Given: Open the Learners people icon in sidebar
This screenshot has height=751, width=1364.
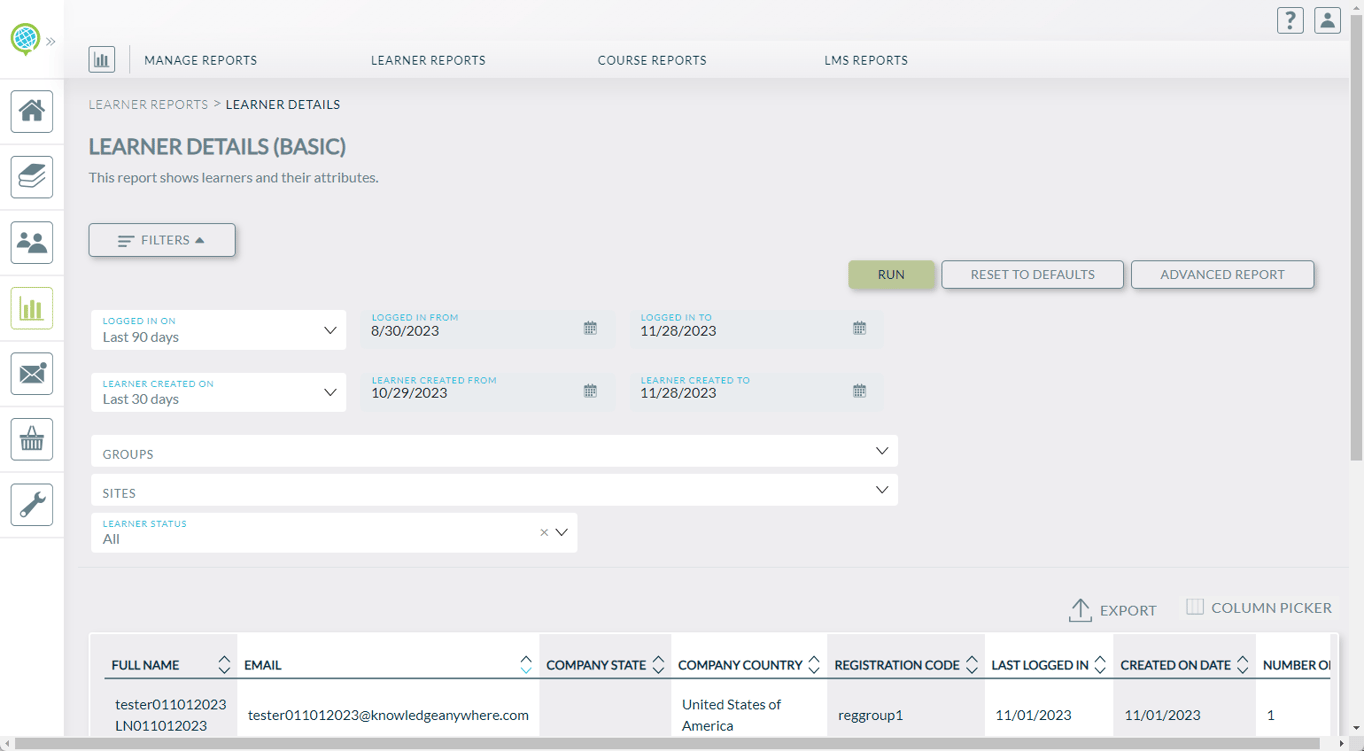Looking at the screenshot, I should click(x=32, y=243).
